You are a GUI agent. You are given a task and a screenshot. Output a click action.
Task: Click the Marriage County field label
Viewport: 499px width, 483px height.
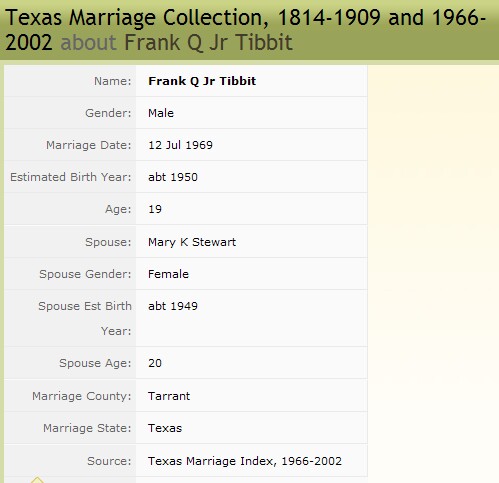pos(82,396)
